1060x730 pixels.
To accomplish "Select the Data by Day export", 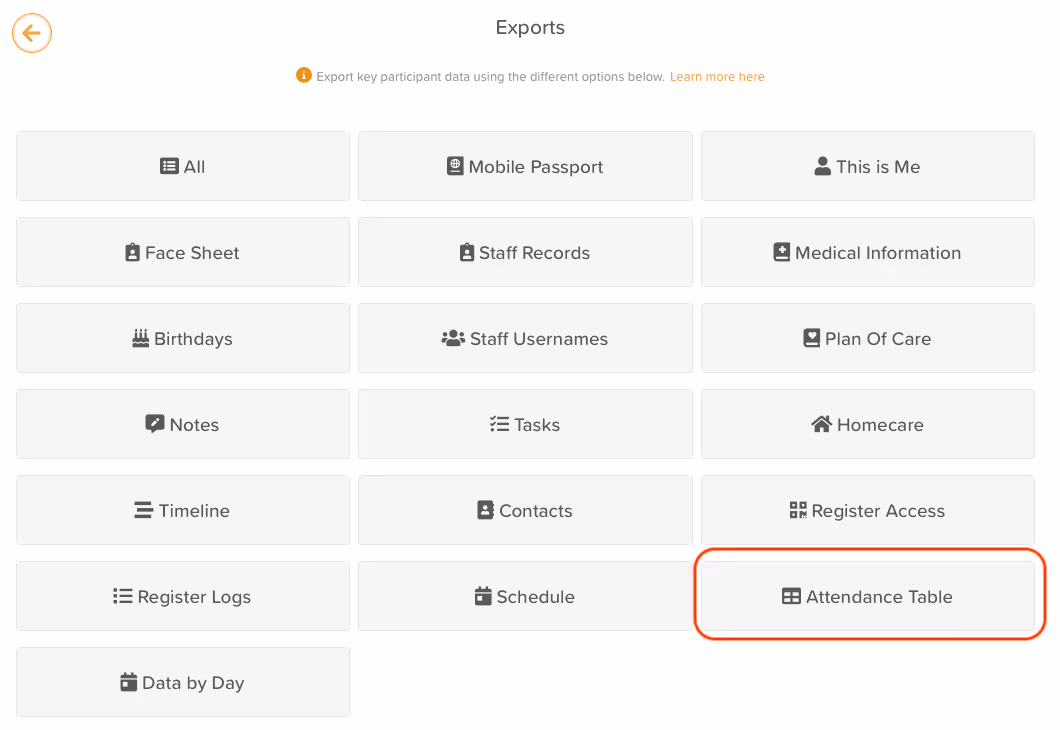I will click(183, 682).
